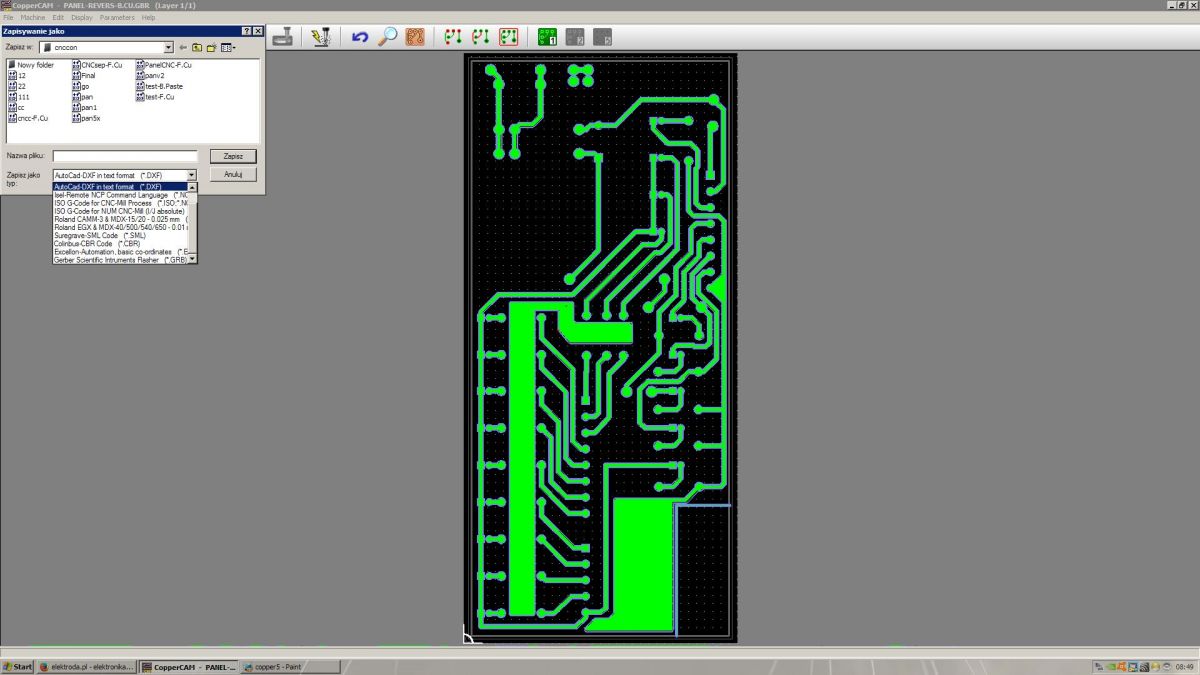Screen dimensions: 1200x675
Task: Switch to elektroda.pl browser taskbar item
Action: click(x=87, y=667)
